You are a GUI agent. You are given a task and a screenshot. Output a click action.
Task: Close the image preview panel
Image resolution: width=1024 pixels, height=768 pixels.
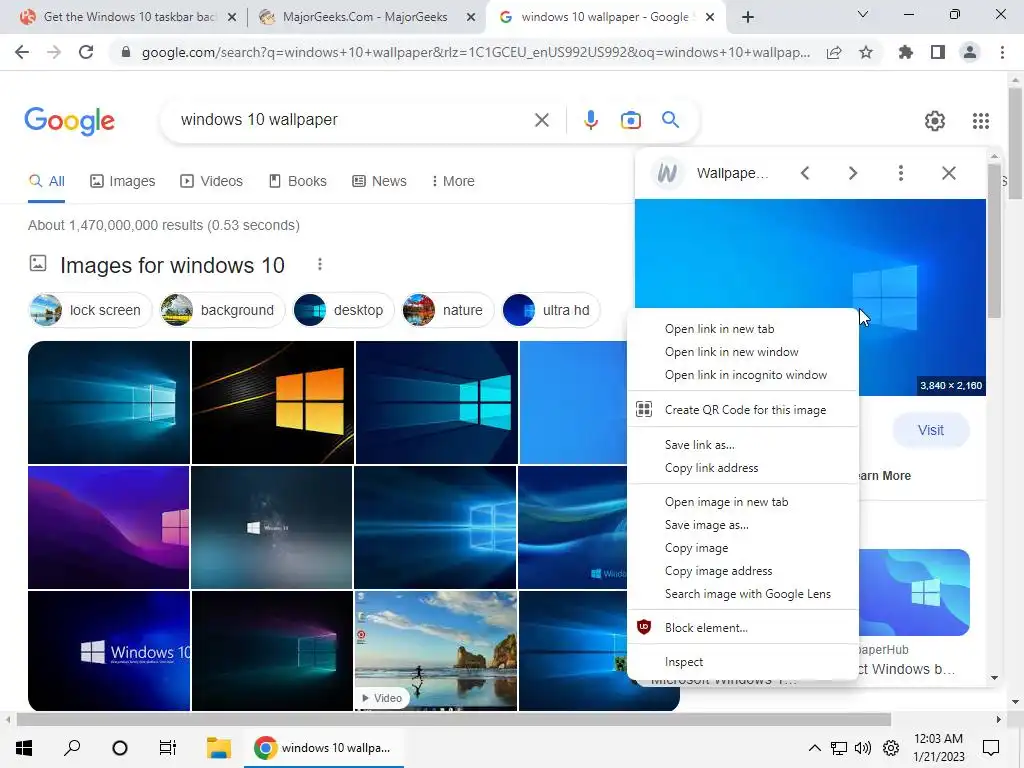pos(949,173)
